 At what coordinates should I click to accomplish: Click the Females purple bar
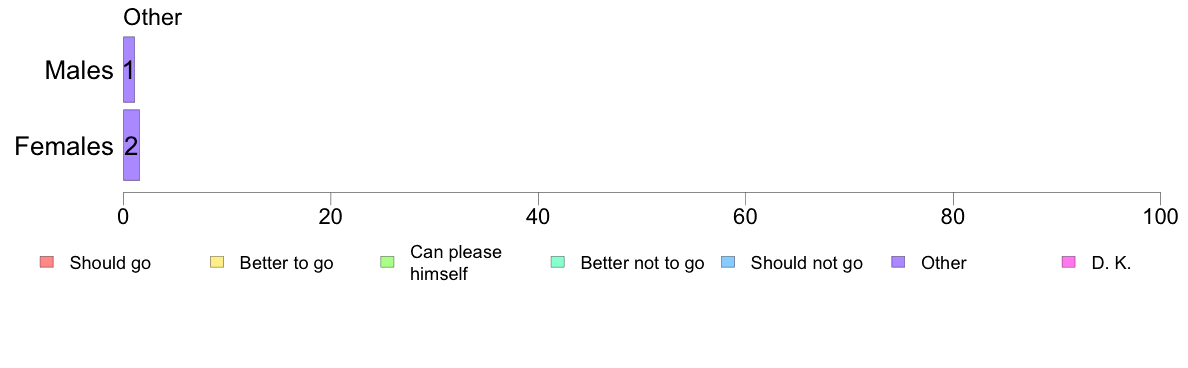pos(131,145)
